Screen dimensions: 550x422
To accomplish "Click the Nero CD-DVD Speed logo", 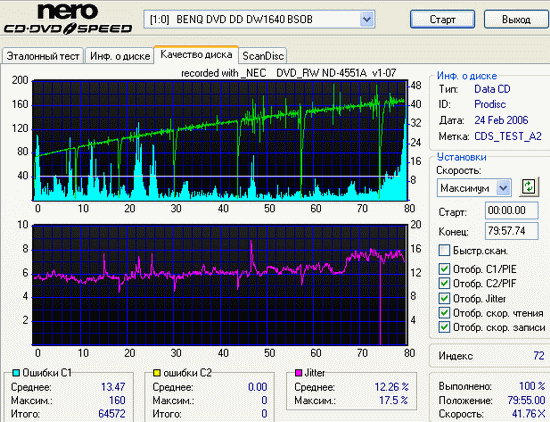I will click(68, 19).
